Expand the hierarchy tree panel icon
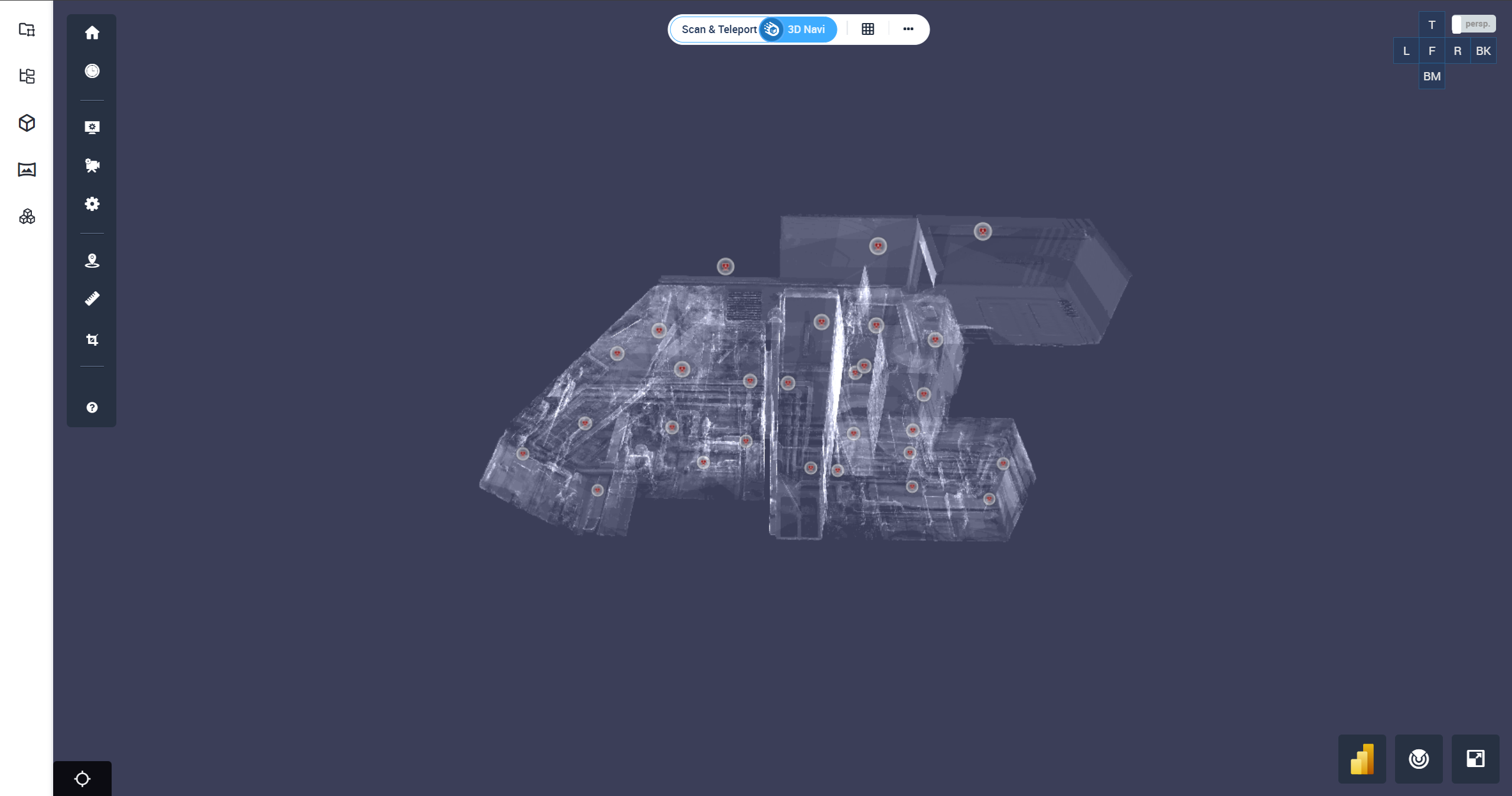1512x796 pixels. tap(27, 76)
